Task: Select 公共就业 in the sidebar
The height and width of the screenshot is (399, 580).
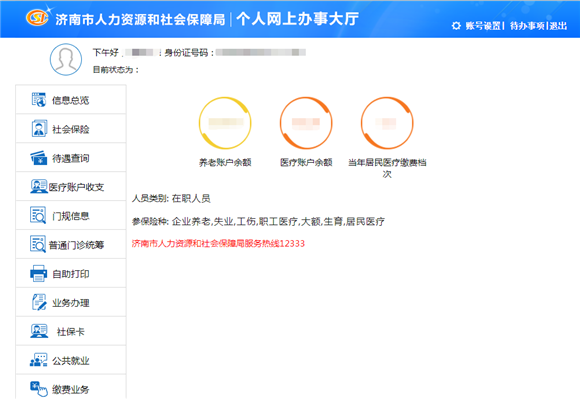Action: click(x=71, y=360)
